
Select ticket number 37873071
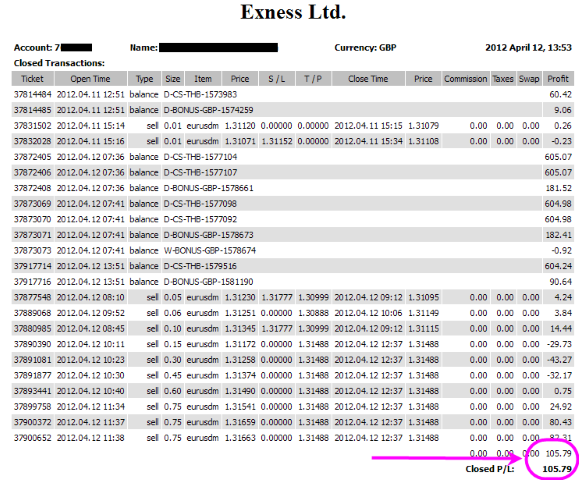tap(32, 235)
